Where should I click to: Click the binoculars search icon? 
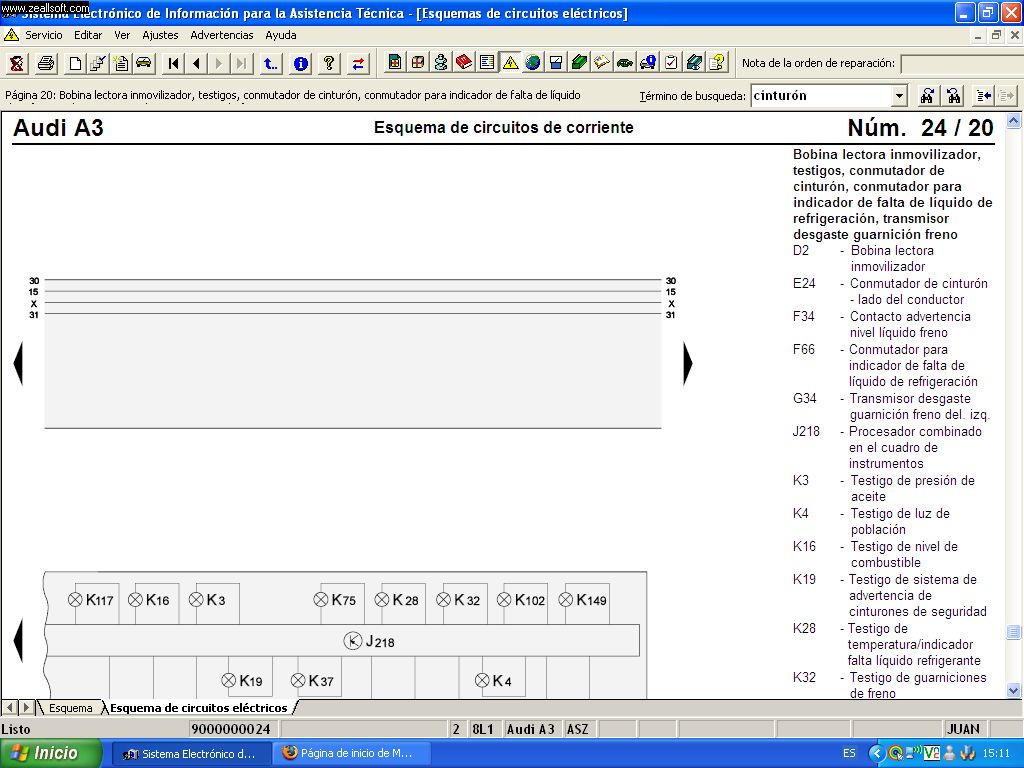927,96
